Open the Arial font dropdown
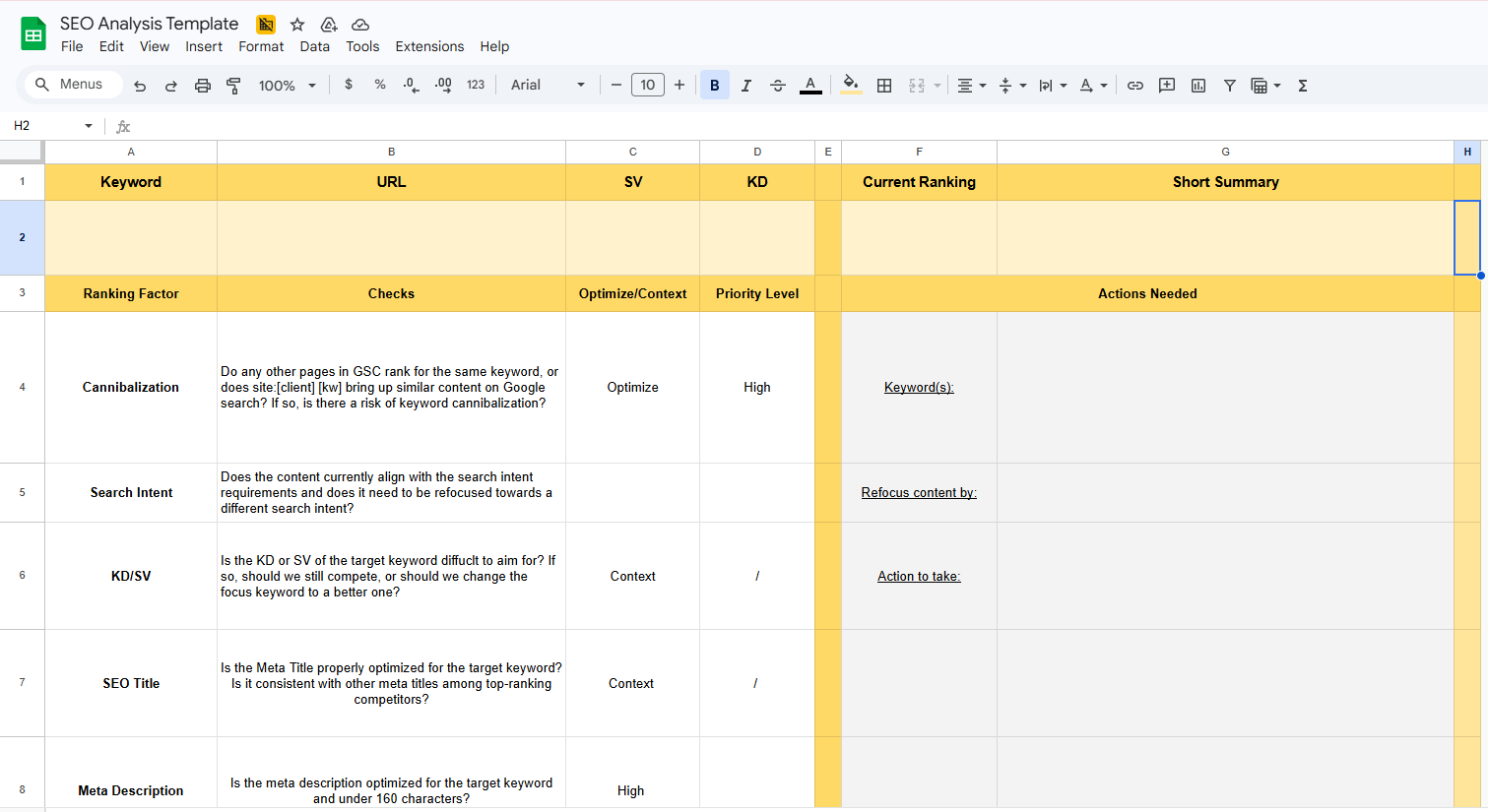1488x812 pixels. pos(548,85)
